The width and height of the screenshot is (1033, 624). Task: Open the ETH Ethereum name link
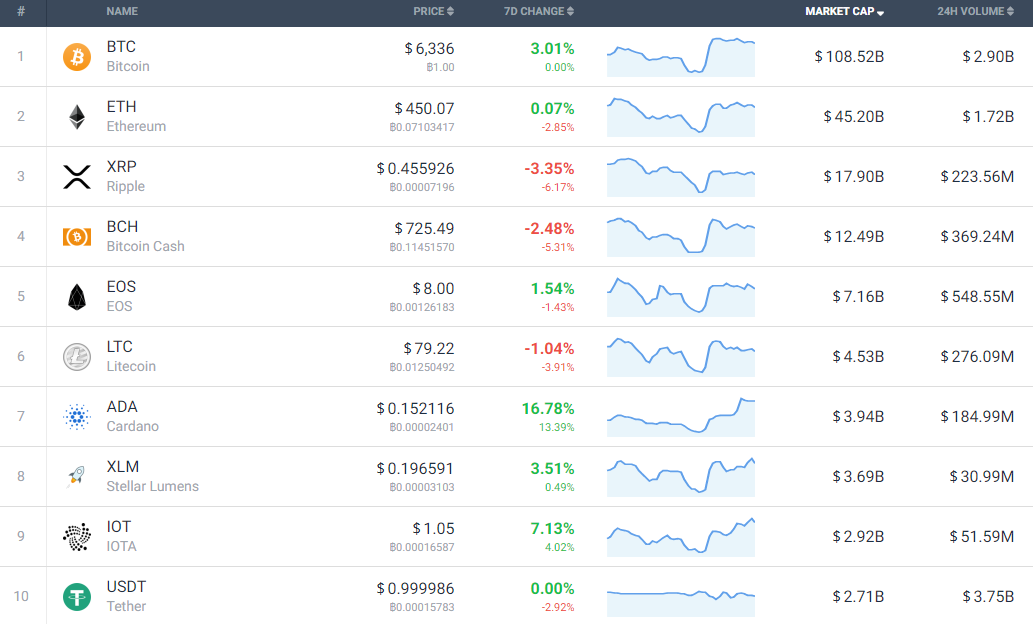(136, 116)
